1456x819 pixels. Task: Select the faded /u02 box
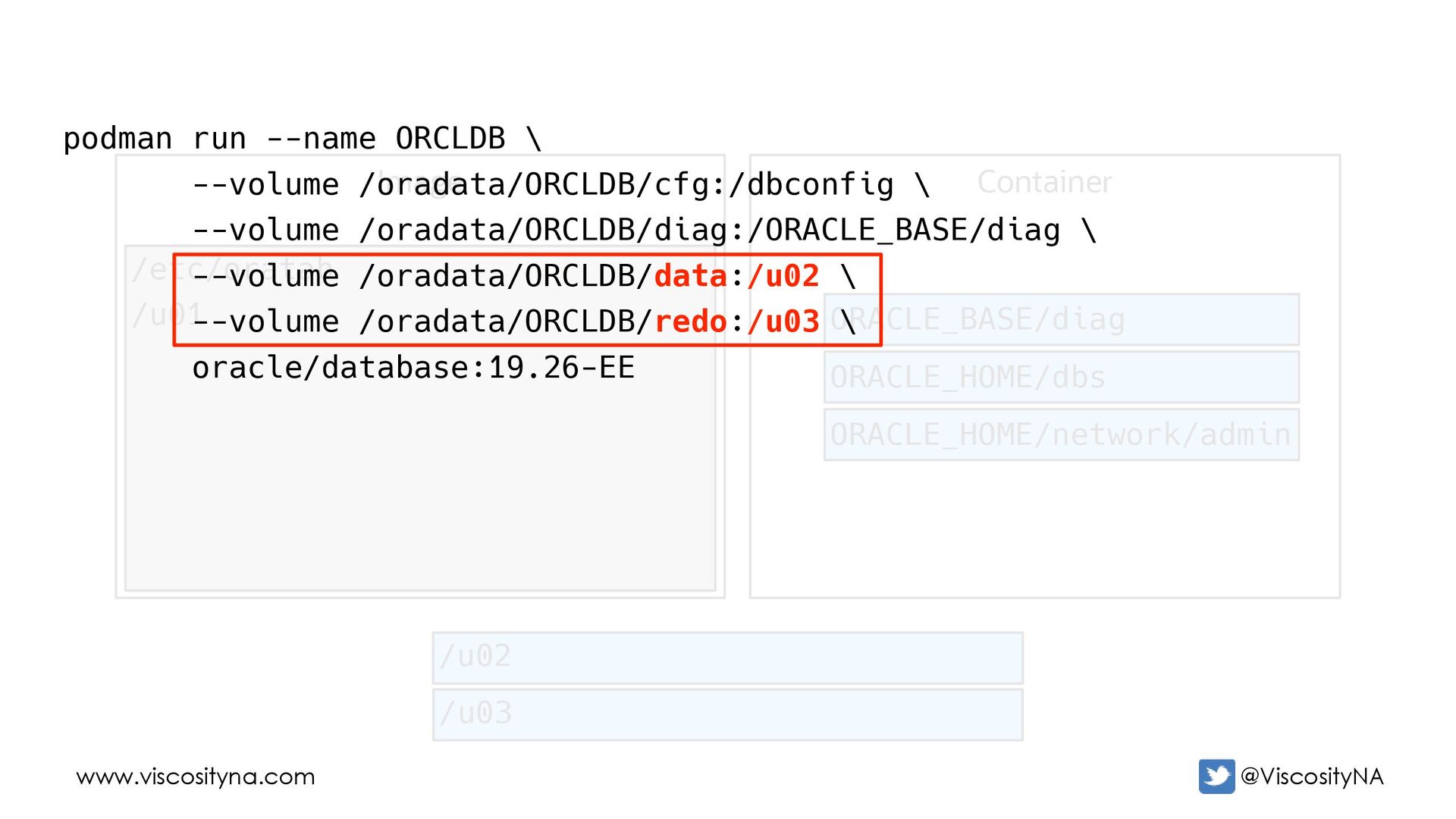click(x=727, y=657)
